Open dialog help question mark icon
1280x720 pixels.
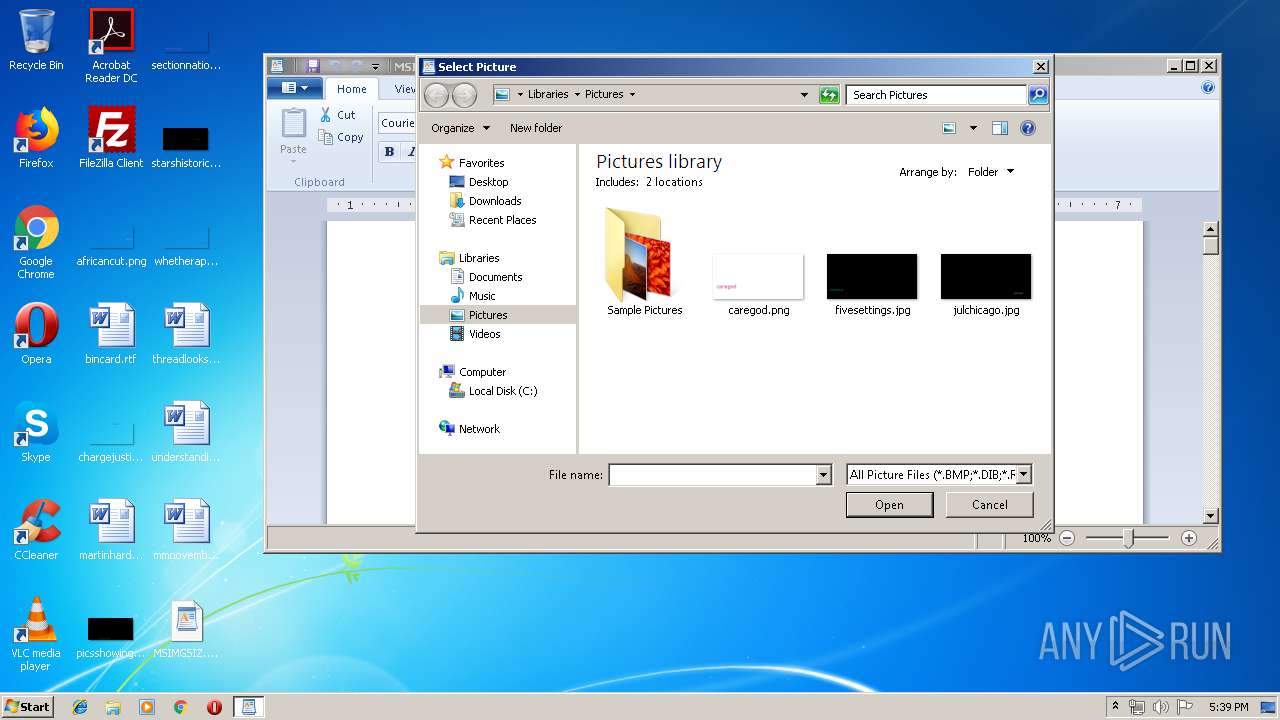pyautogui.click(x=1028, y=128)
